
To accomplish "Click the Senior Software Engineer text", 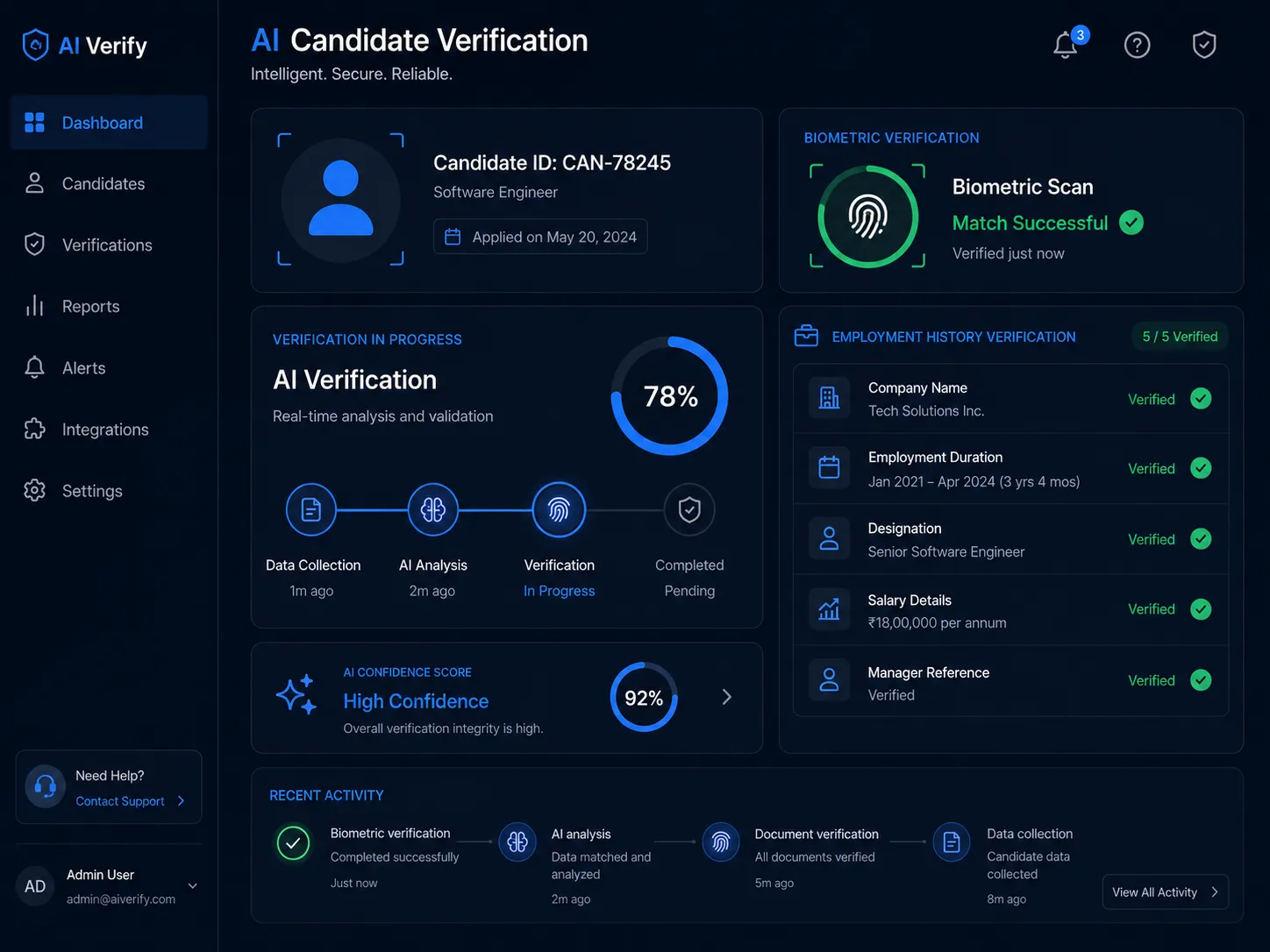I will click(945, 551).
